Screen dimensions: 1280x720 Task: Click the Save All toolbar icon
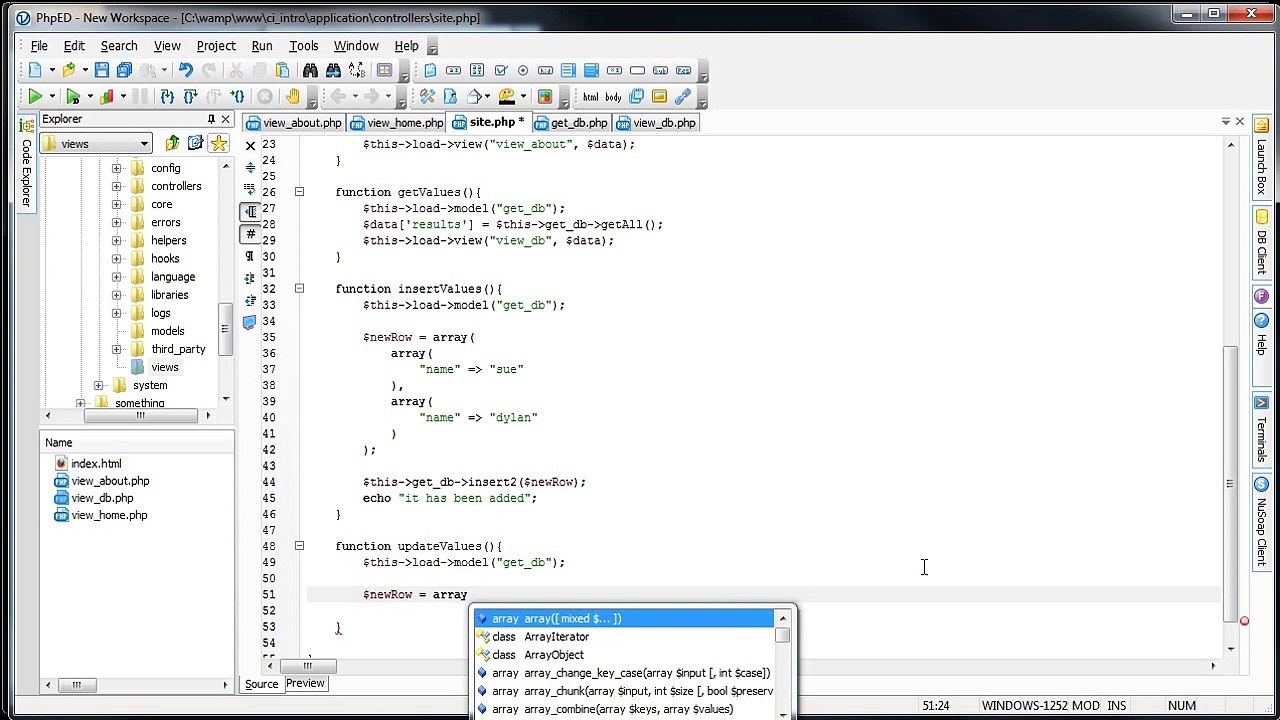coord(124,70)
